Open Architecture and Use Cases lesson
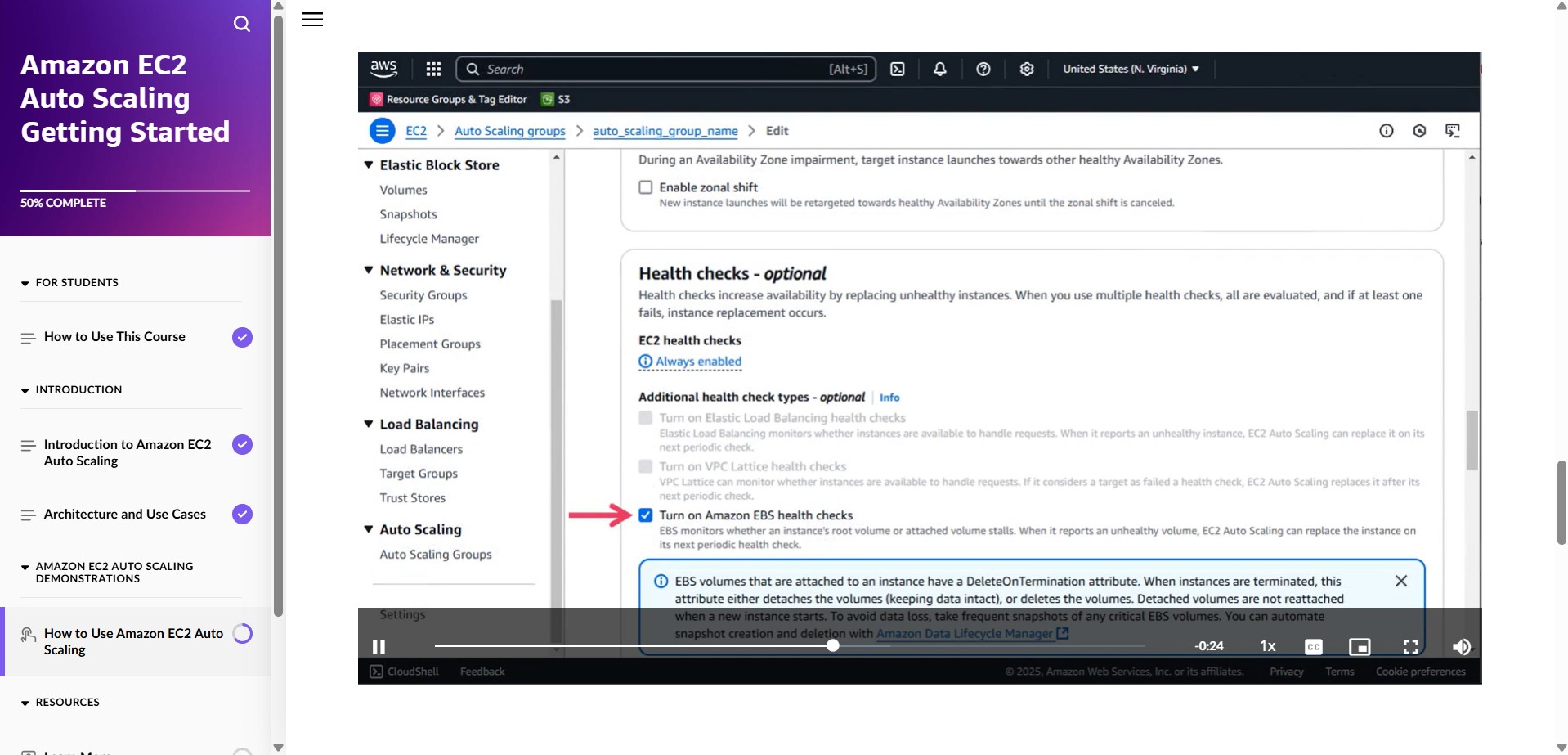1568x755 pixels. click(125, 514)
